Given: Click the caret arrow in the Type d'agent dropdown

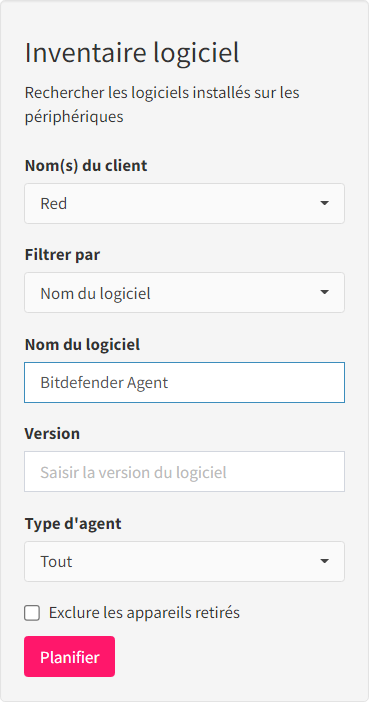Looking at the screenshot, I should pyautogui.click(x=325, y=561).
